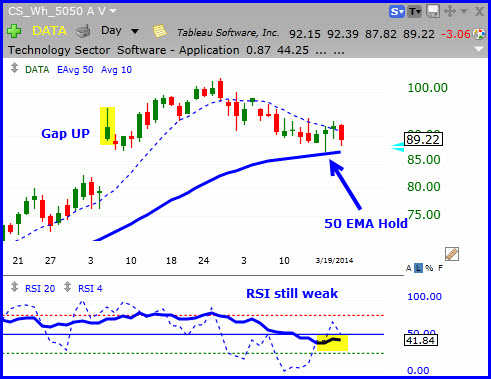Click the floppy disk save icon
This screenshot has width=491, height=379.
pyautogui.click(x=433, y=12)
